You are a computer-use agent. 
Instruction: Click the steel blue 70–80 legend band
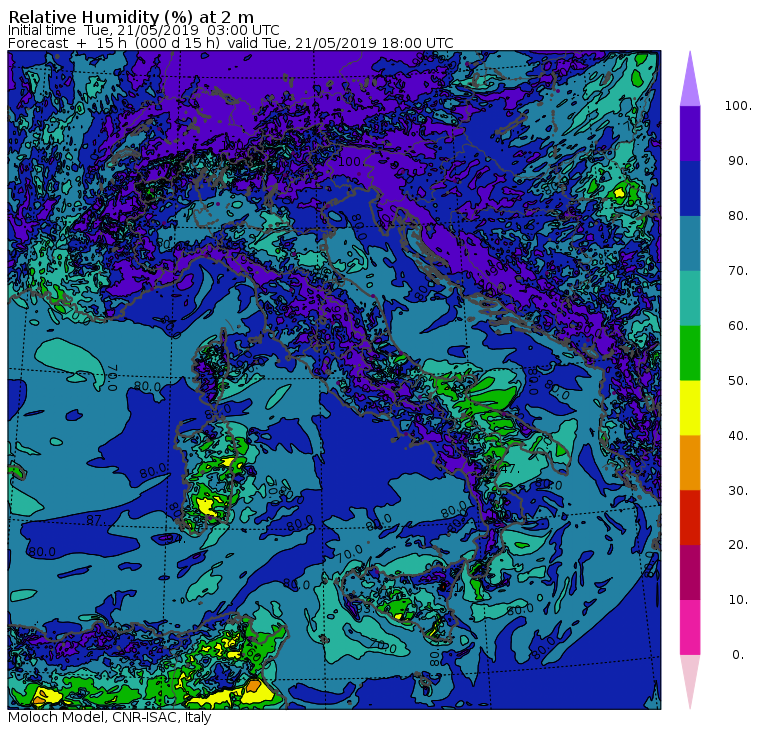[x=690, y=243]
